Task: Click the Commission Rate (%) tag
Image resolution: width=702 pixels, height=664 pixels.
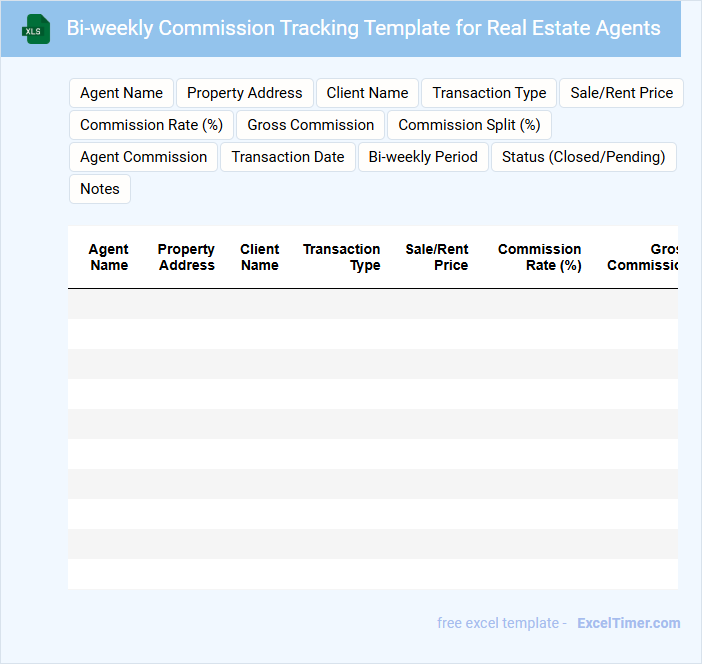Action: point(151,125)
